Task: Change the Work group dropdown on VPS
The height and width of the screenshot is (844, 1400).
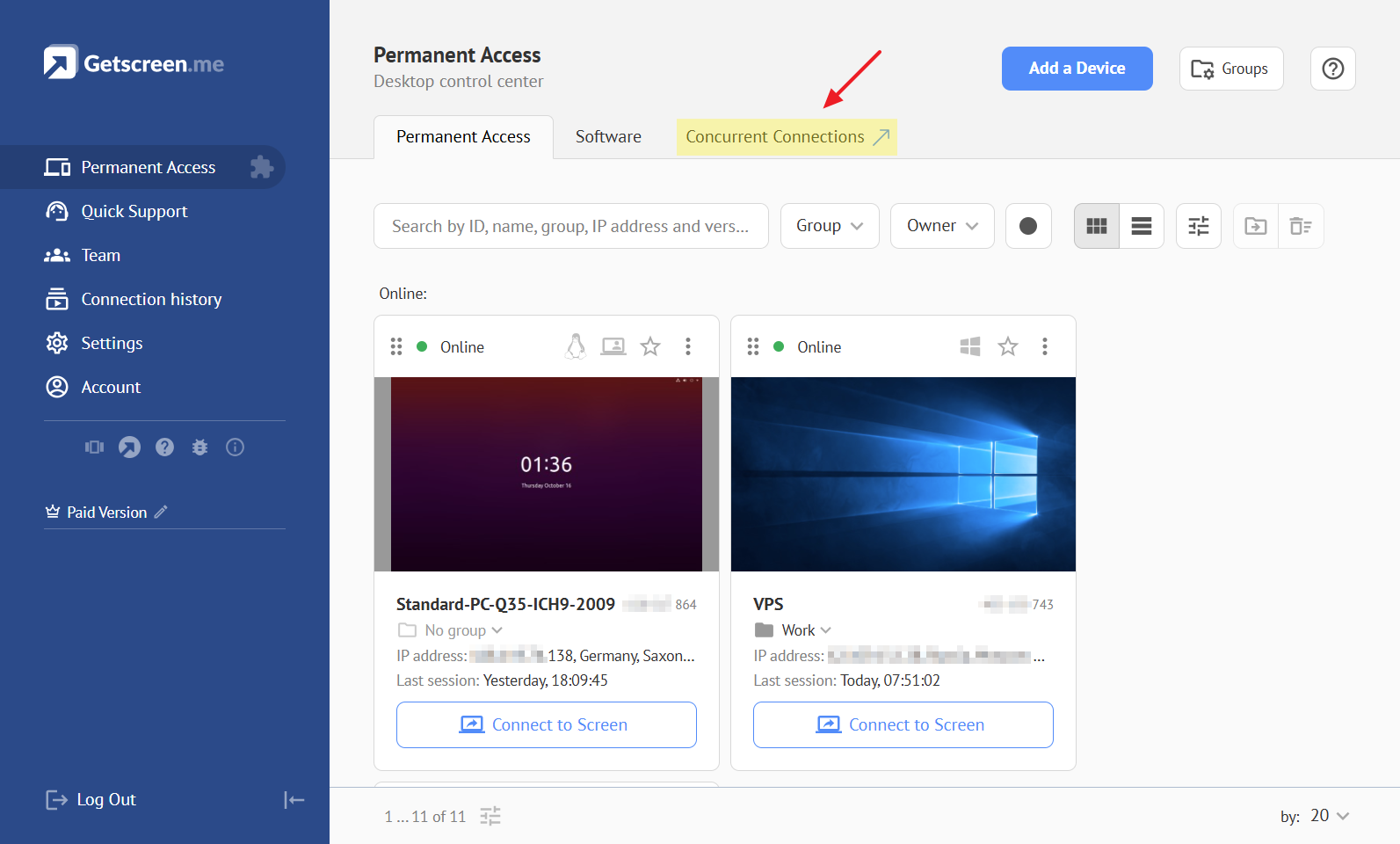Action: pos(805,630)
